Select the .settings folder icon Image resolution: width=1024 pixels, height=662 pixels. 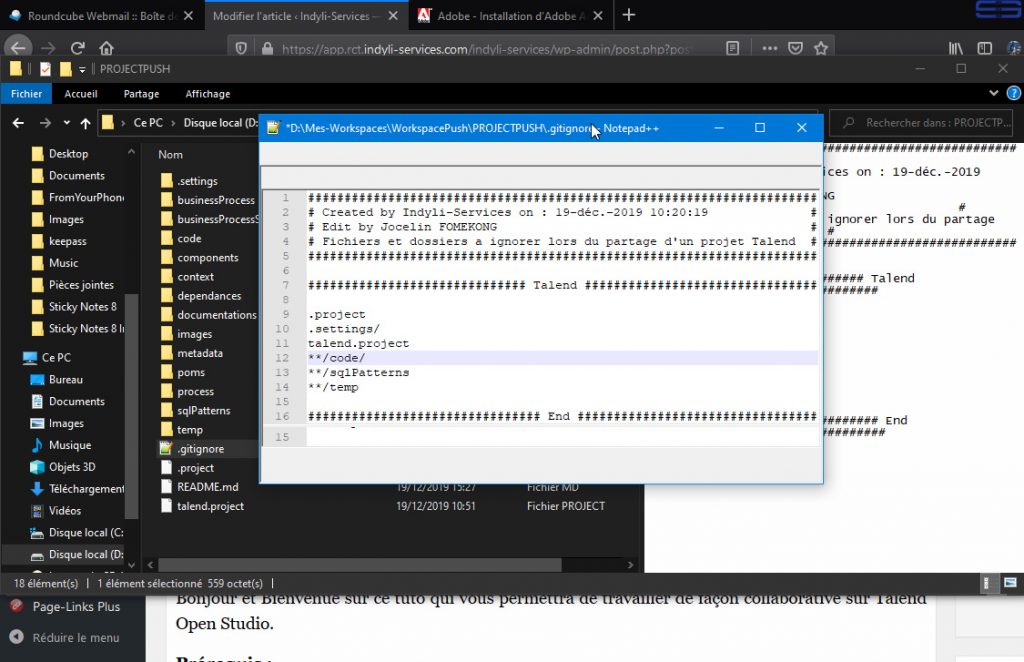point(167,181)
